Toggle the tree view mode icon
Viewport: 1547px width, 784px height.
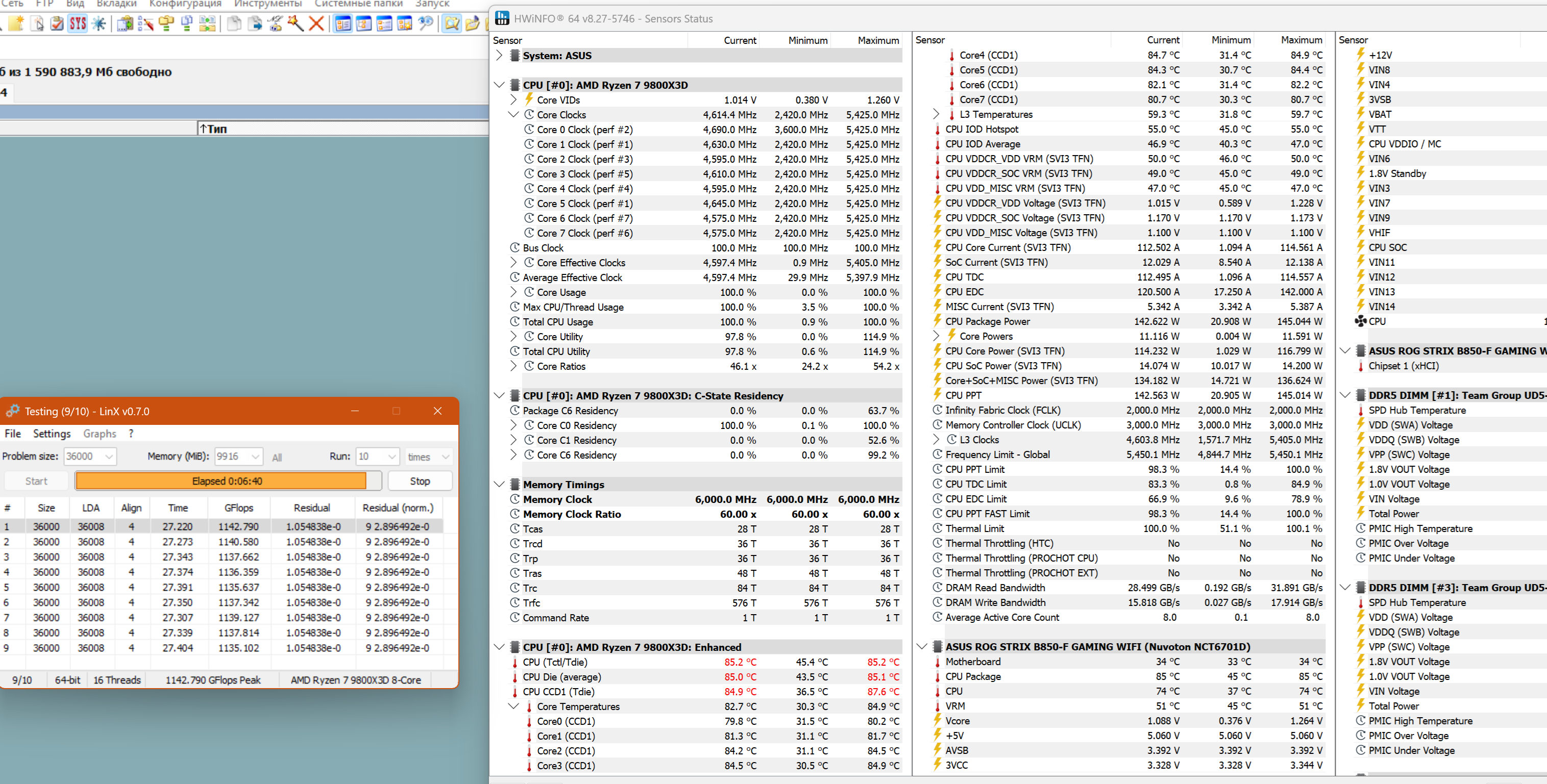(x=364, y=23)
